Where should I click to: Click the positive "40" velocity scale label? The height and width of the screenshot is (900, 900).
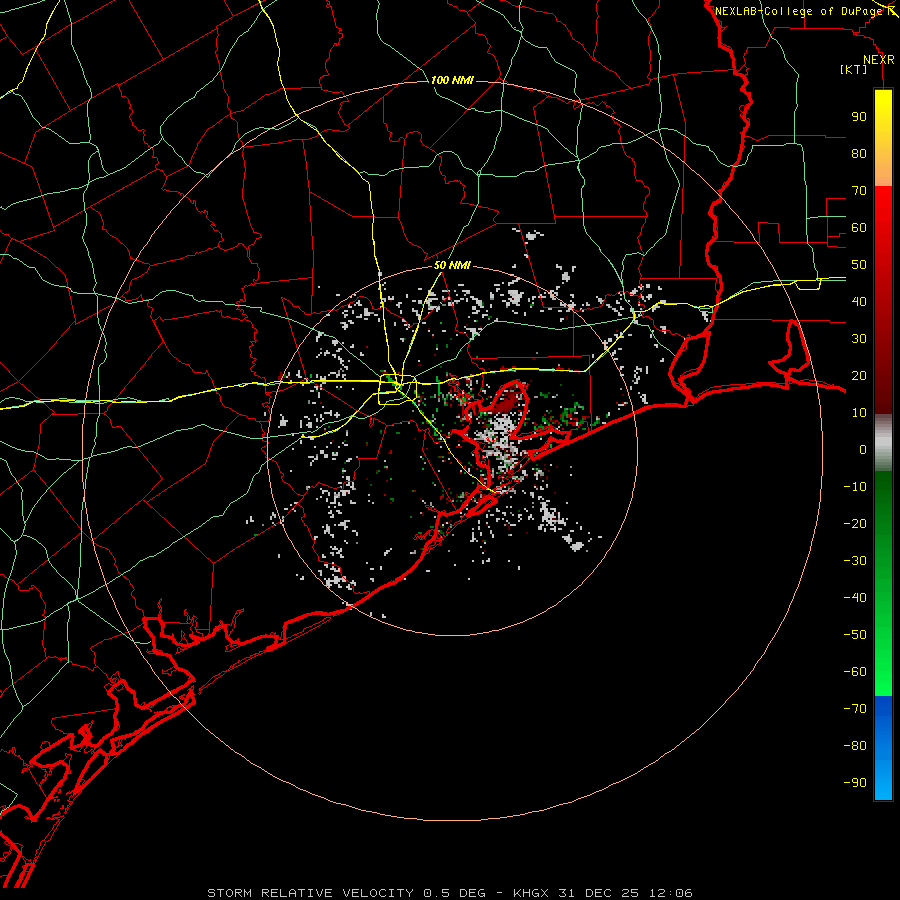click(859, 301)
